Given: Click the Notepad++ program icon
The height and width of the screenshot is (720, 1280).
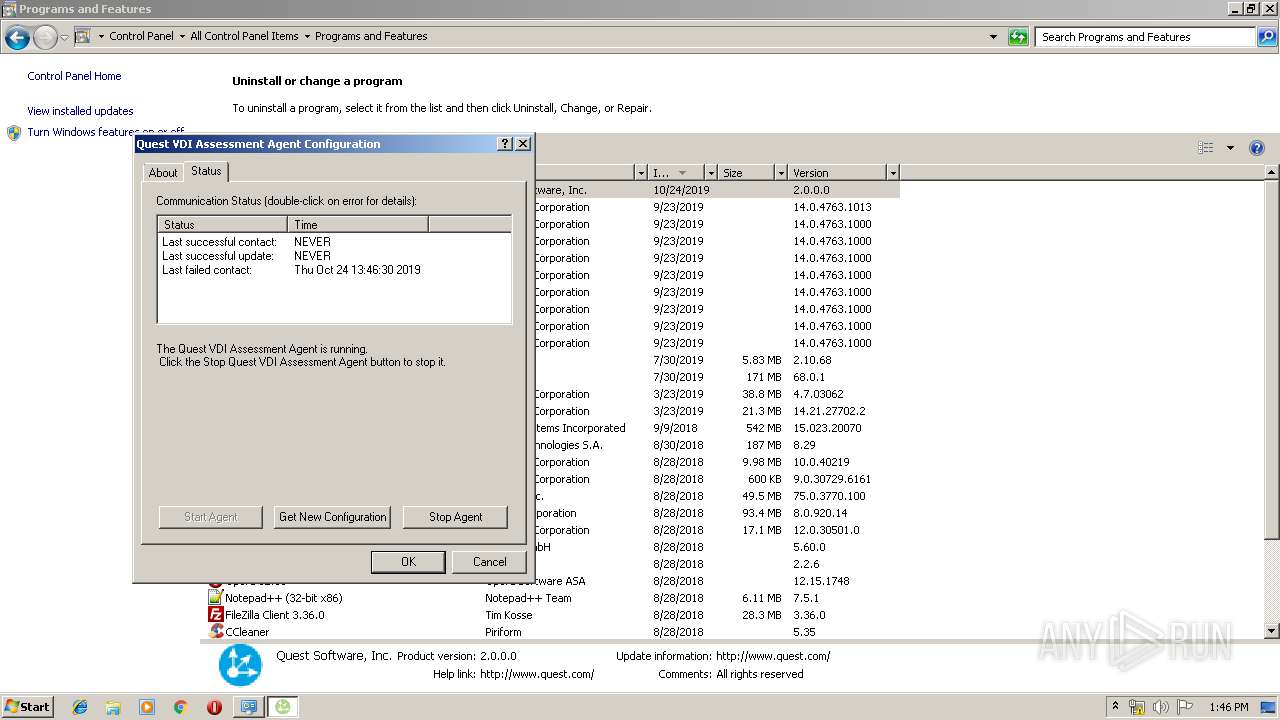Looking at the screenshot, I should (x=215, y=598).
